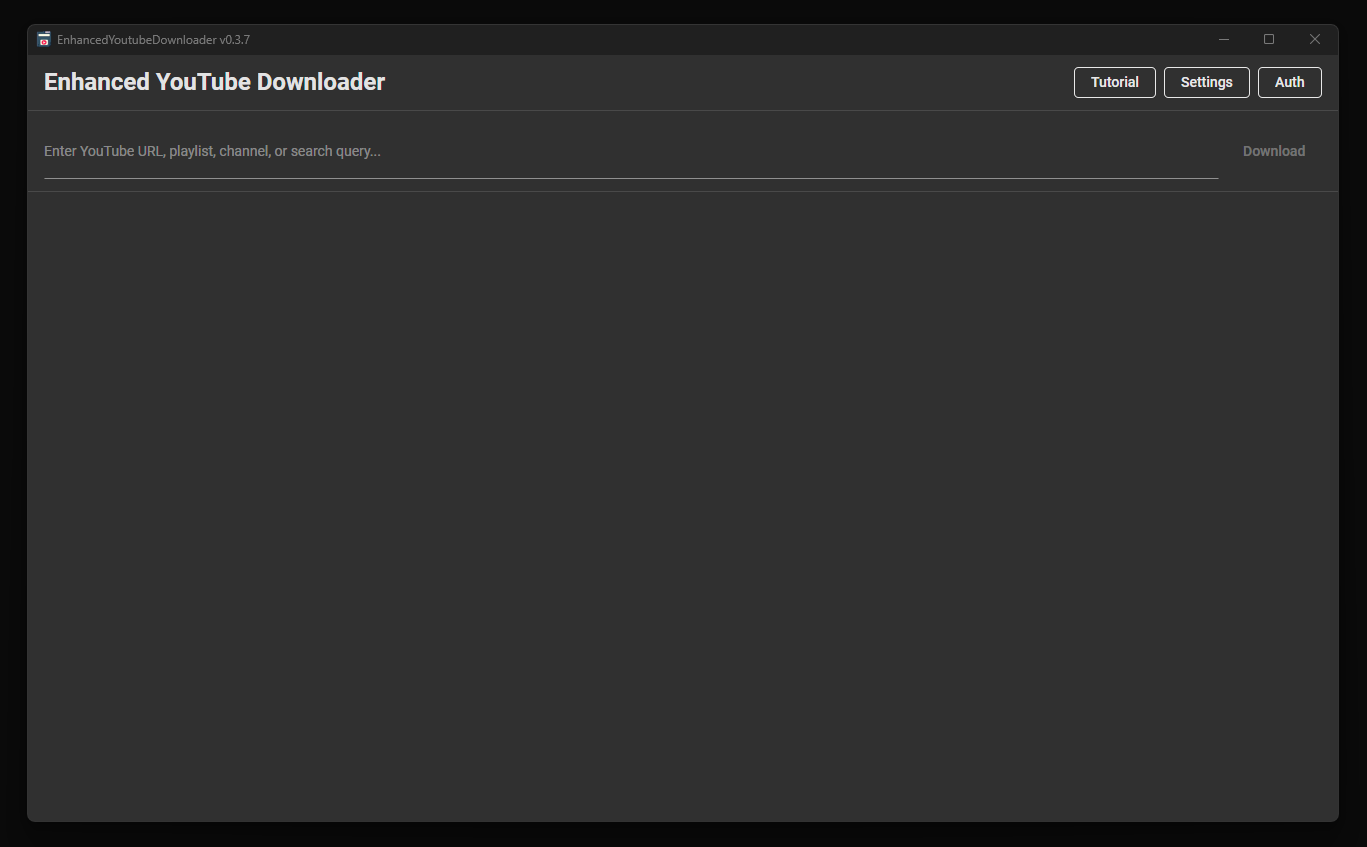The height and width of the screenshot is (847, 1367).
Task: Open the Settings panel
Action: [1206, 83]
